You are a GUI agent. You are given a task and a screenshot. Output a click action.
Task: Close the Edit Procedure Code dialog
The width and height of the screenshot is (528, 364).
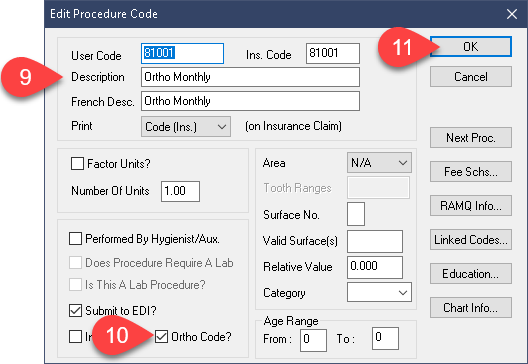512,14
